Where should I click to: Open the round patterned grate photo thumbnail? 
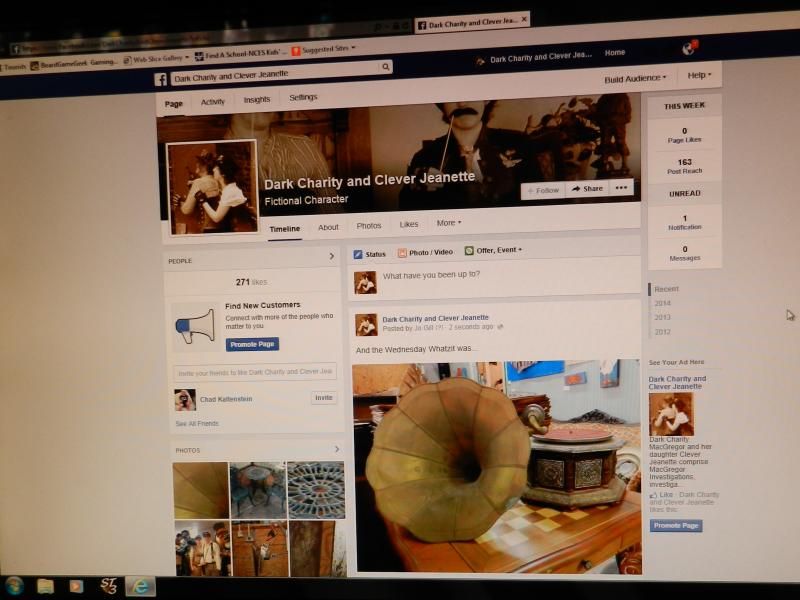(x=316, y=490)
